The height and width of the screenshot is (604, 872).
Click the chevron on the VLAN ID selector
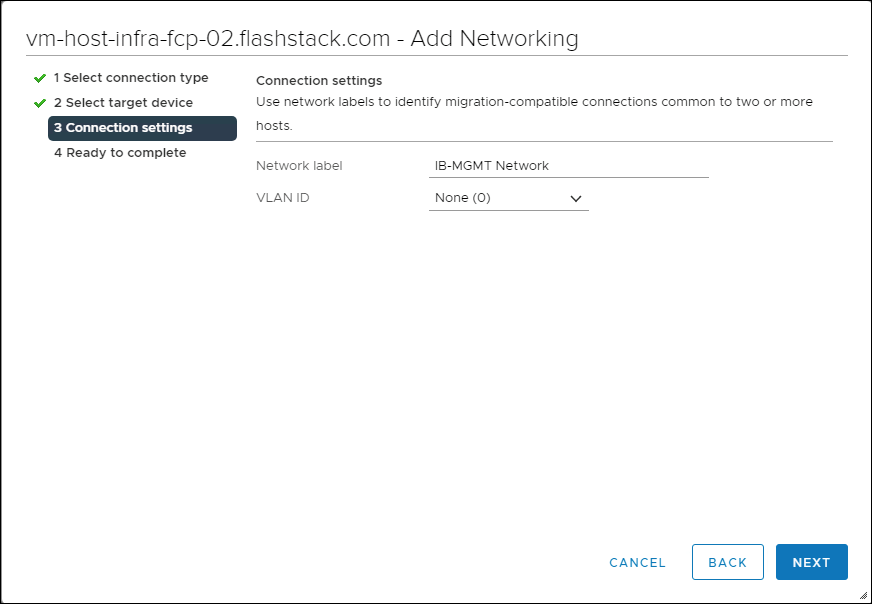[576, 198]
